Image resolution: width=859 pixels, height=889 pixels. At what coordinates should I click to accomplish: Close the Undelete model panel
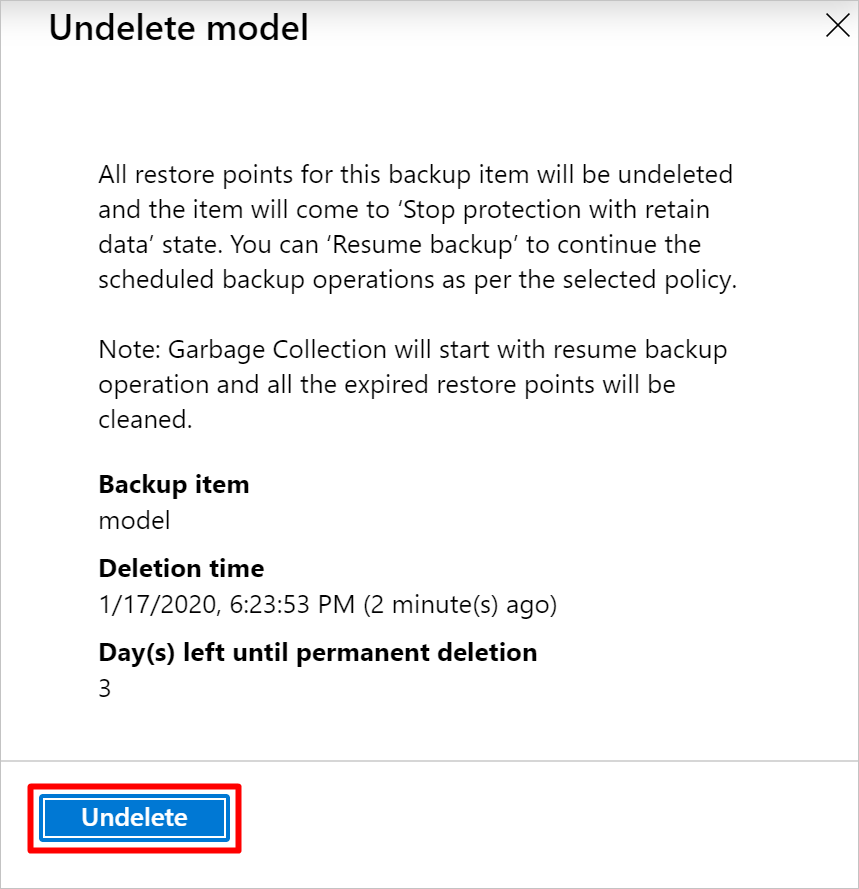837,27
